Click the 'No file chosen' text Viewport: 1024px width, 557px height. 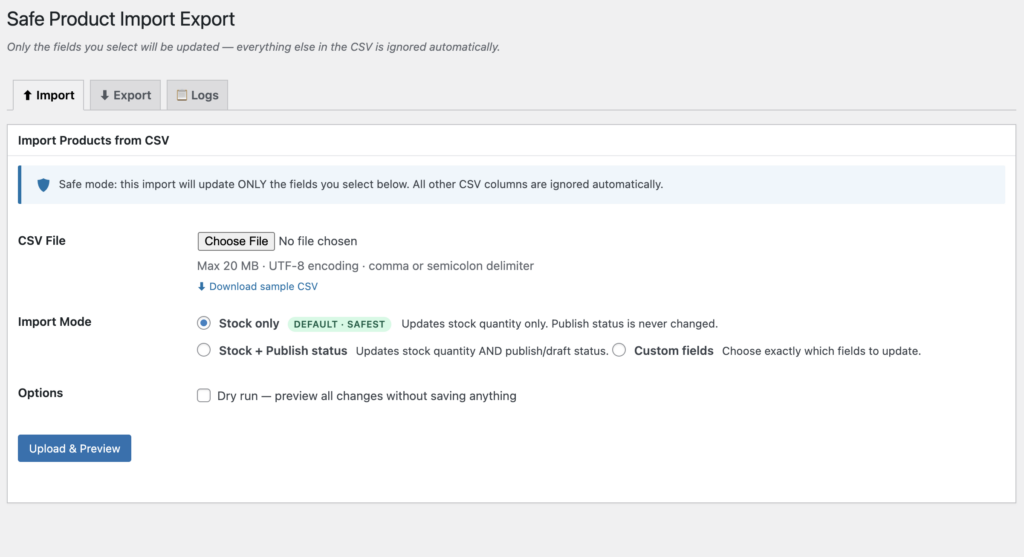(318, 241)
